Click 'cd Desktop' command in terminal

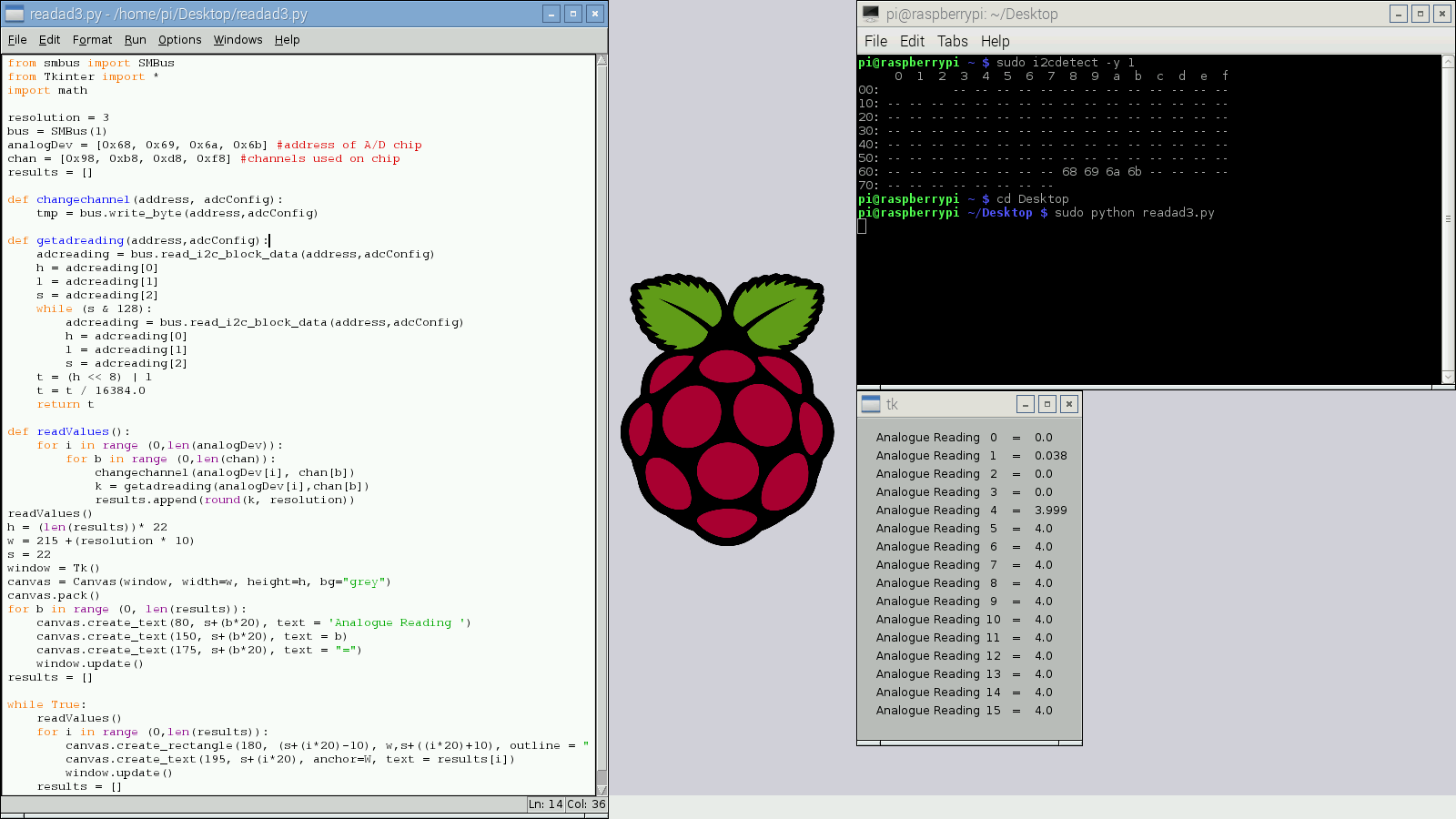(x=1033, y=199)
